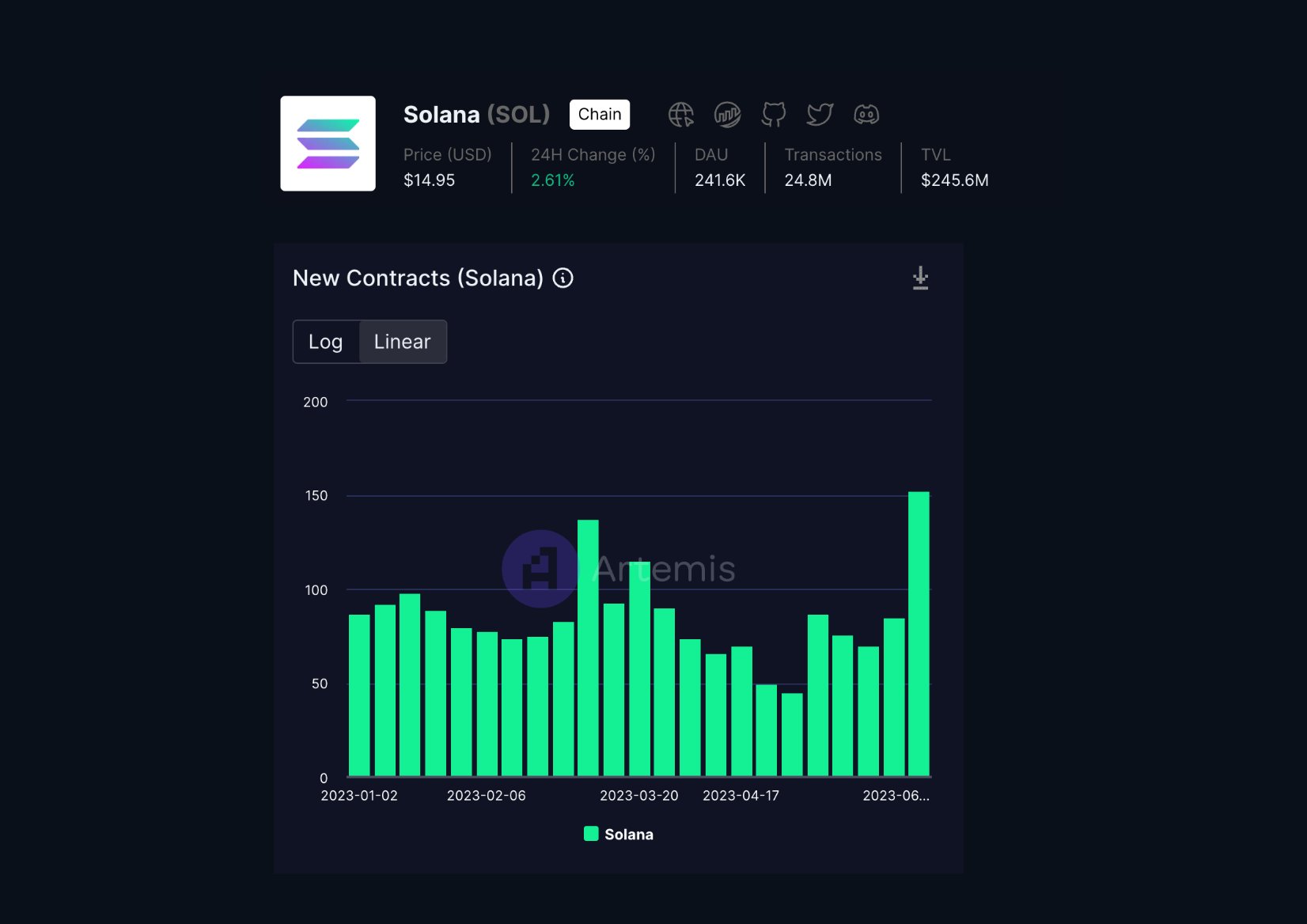The width and height of the screenshot is (1307, 924).
Task: Open the Twitter bird icon
Action: (820, 115)
